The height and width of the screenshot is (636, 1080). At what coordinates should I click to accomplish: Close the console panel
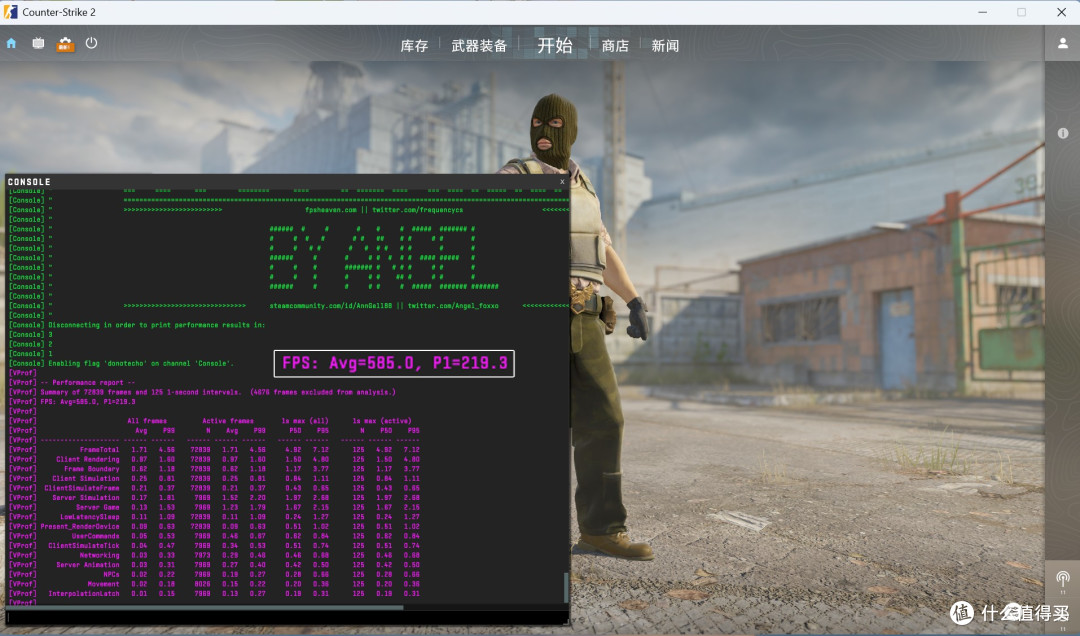pos(562,182)
